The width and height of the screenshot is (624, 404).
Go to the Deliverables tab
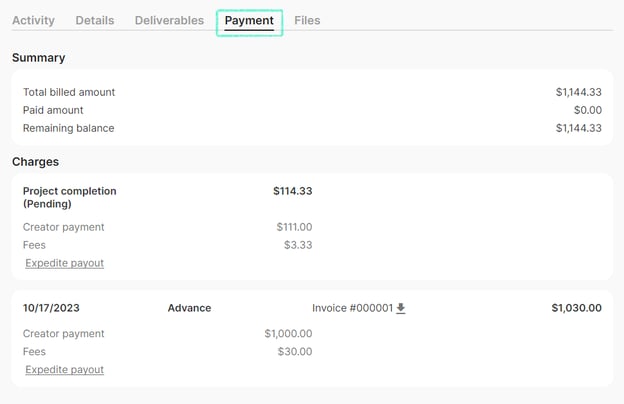click(x=169, y=20)
